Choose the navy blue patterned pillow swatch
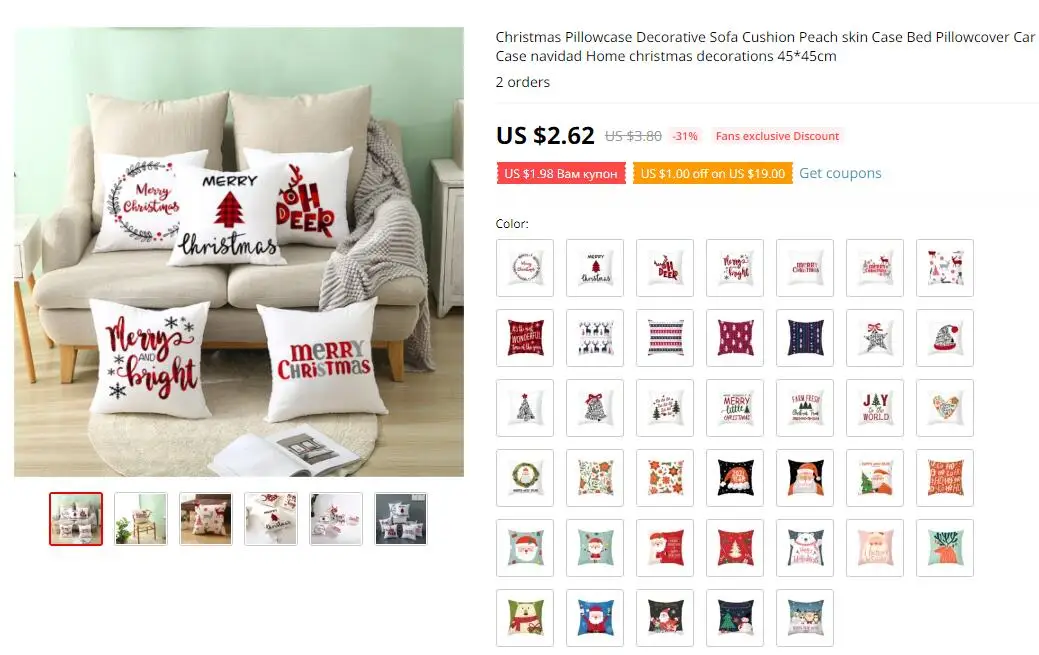1039x655 pixels. [x=805, y=338]
